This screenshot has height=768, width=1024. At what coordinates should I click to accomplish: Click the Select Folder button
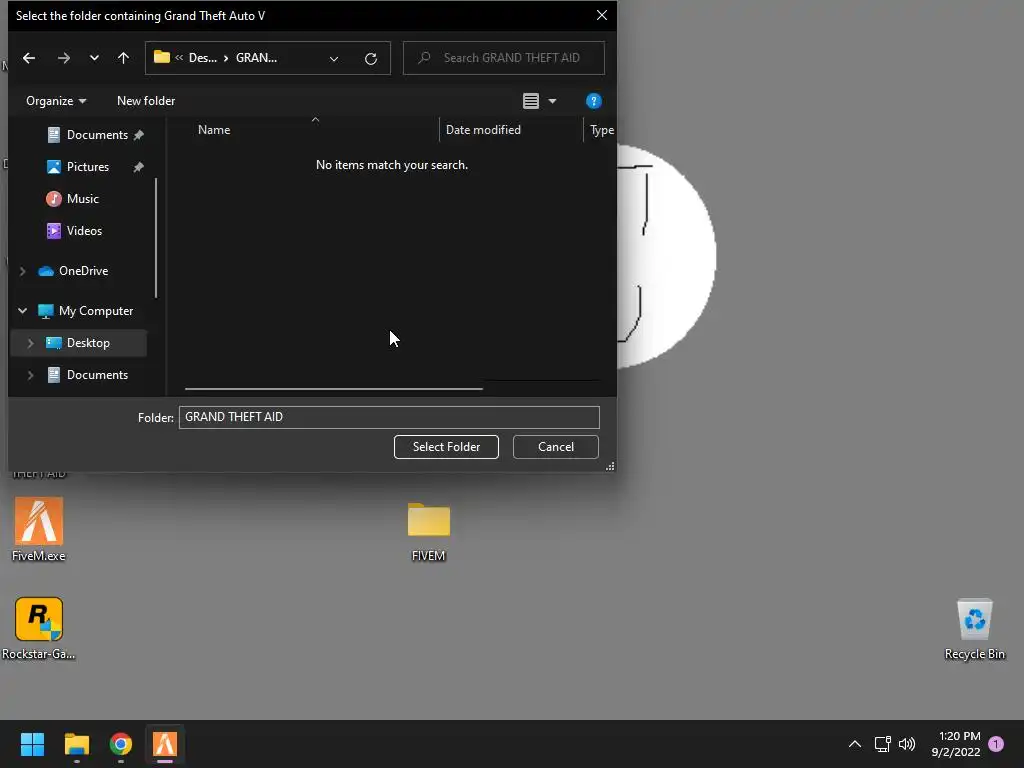tap(446, 447)
